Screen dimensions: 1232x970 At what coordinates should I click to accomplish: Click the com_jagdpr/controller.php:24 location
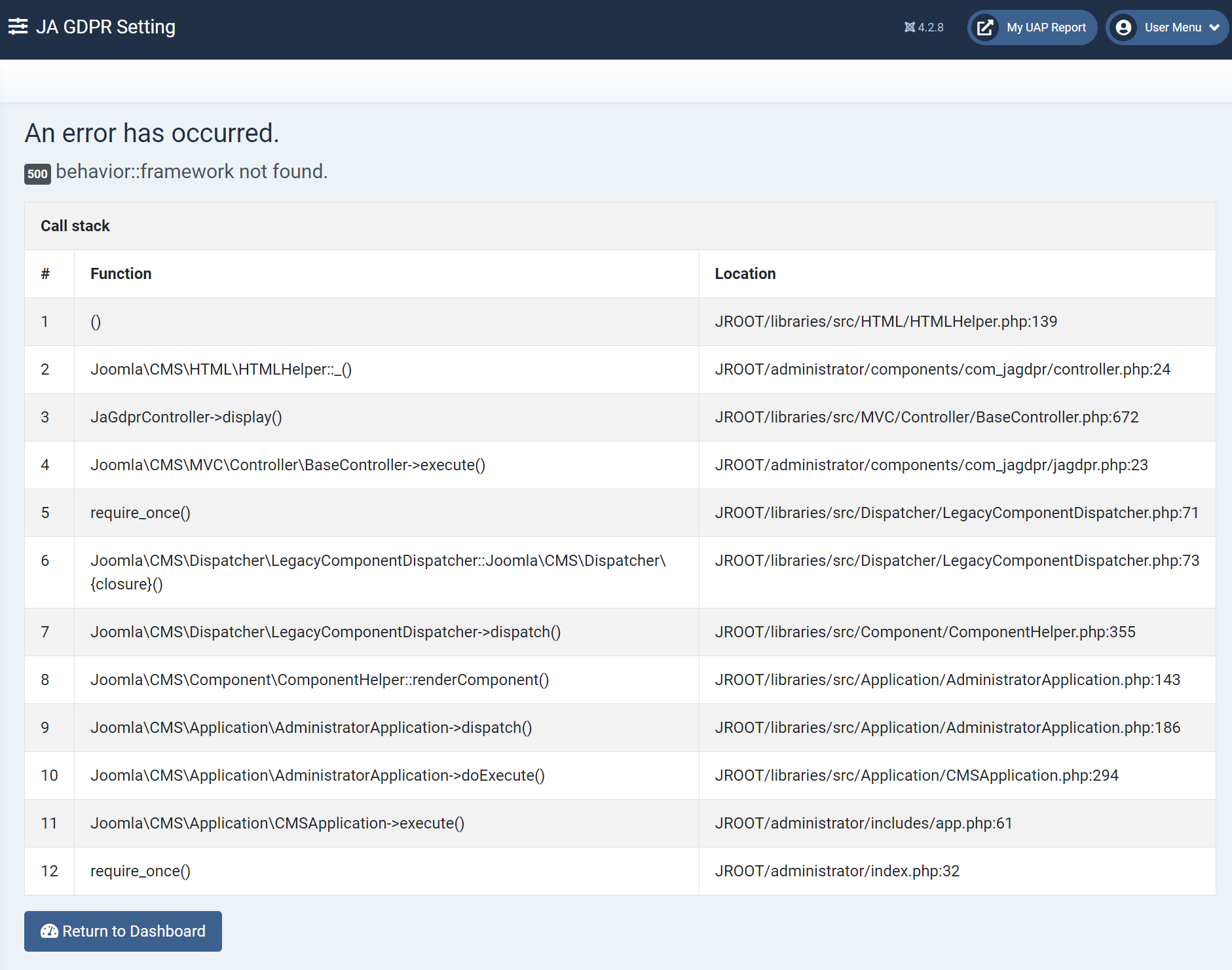pos(942,369)
